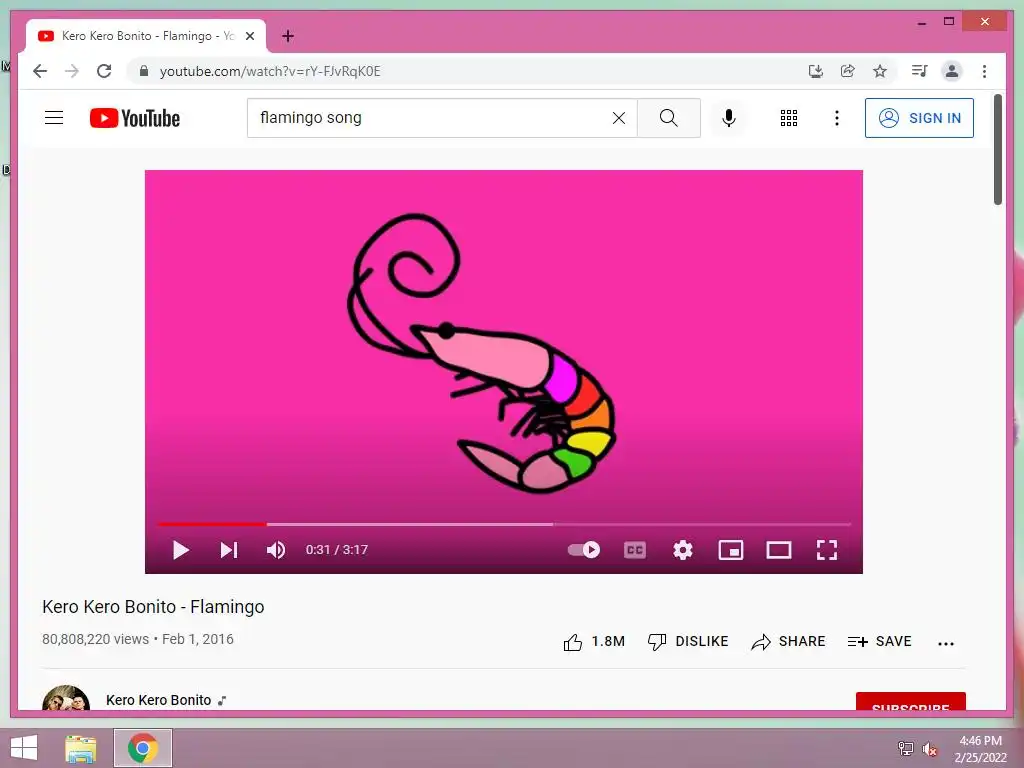Seek along the video progress bar
This screenshot has width=1024, height=768.
pos(504,524)
